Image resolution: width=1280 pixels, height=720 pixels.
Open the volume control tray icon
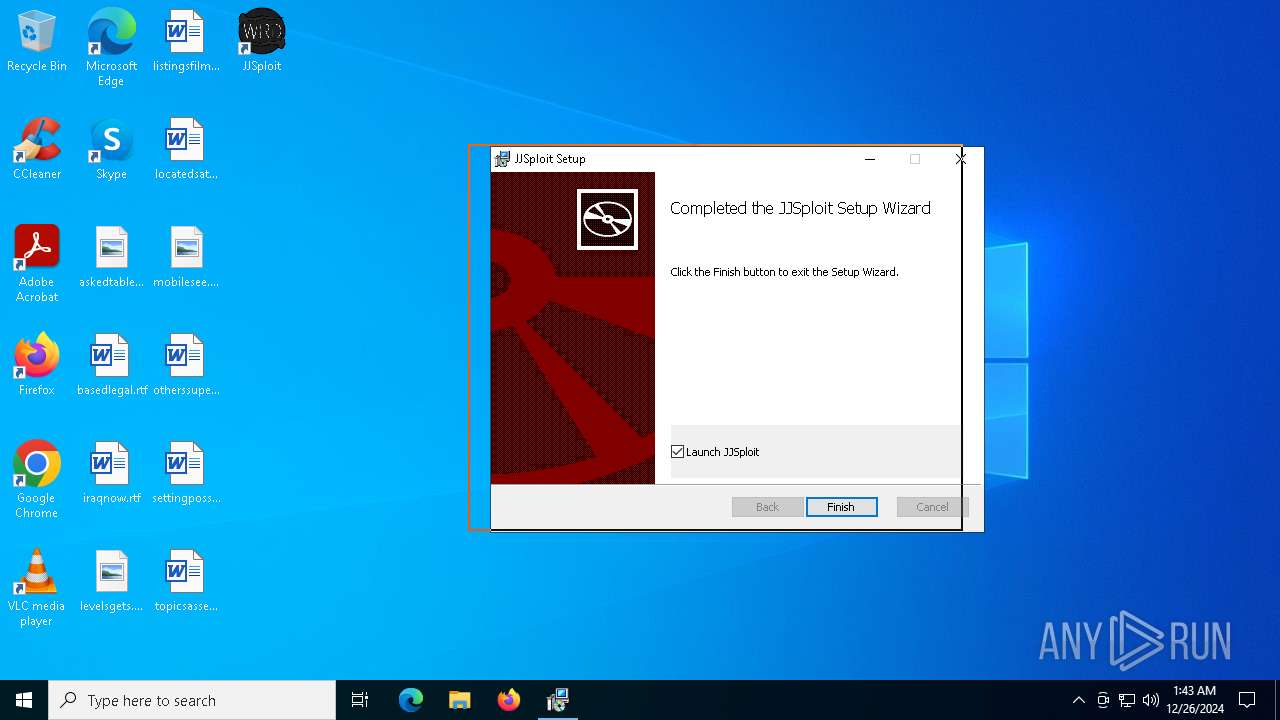coord(1151,700)
